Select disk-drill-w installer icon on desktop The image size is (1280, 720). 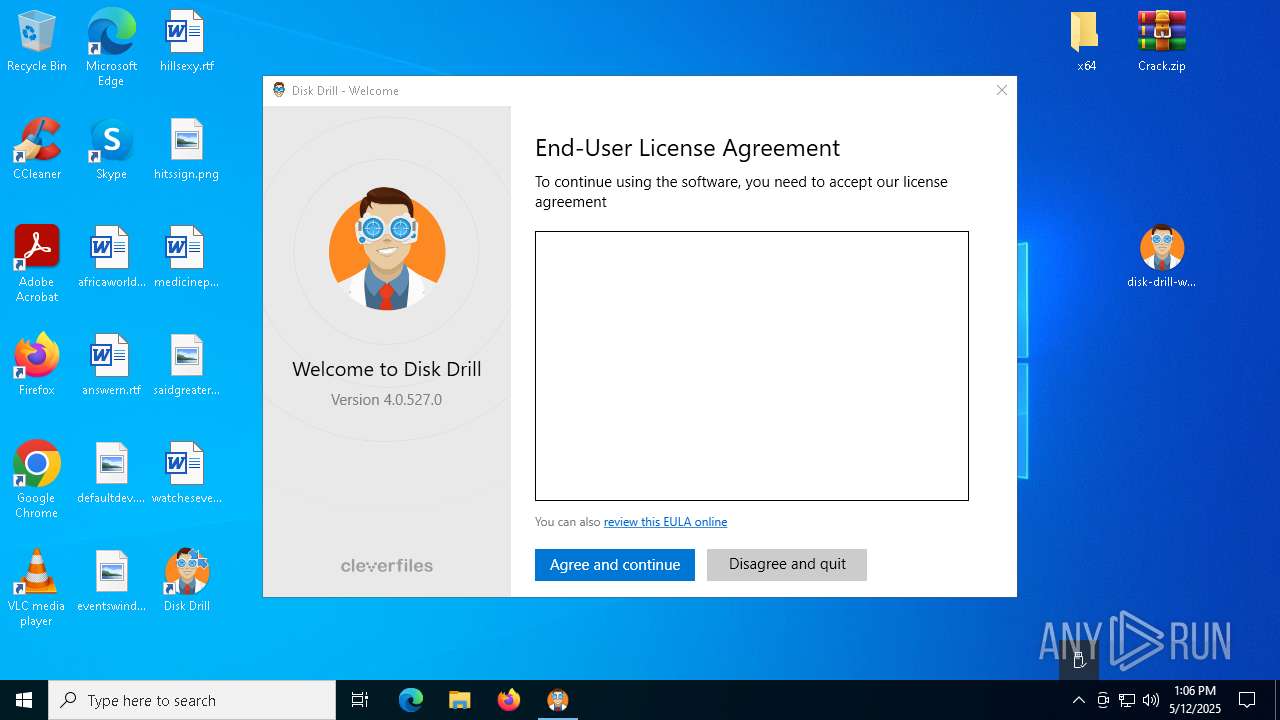click(1161, 258)
